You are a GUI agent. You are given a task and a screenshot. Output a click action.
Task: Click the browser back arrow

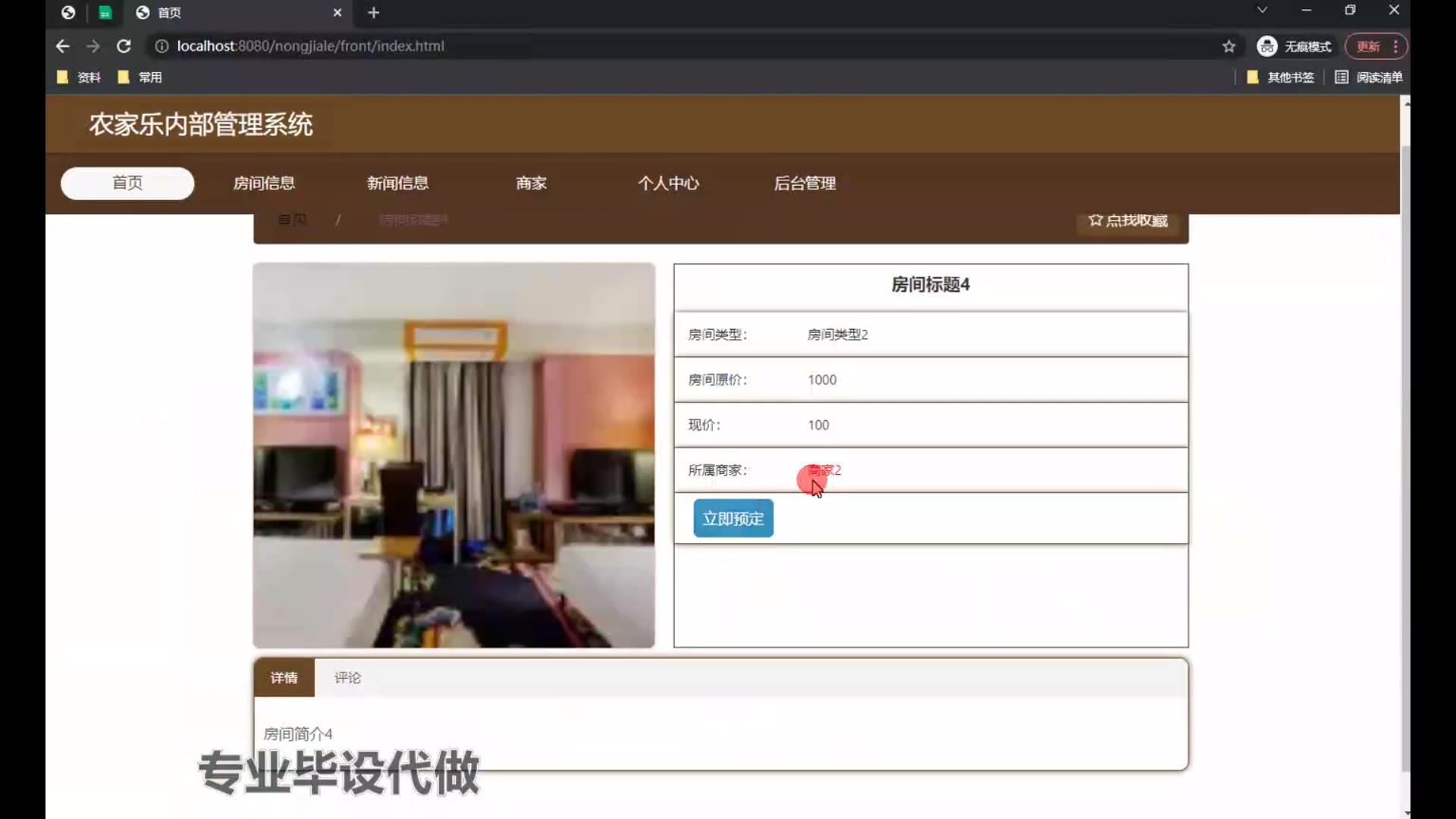[63, 46]
